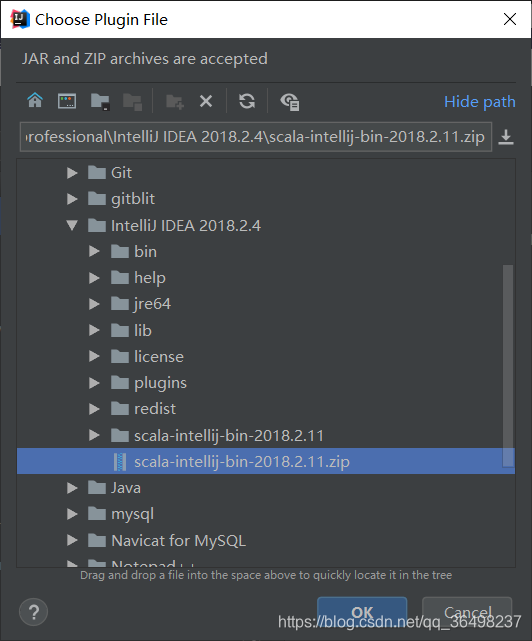Expand the lib folder
The image size is (532, 641).
[x=94, y=330]
